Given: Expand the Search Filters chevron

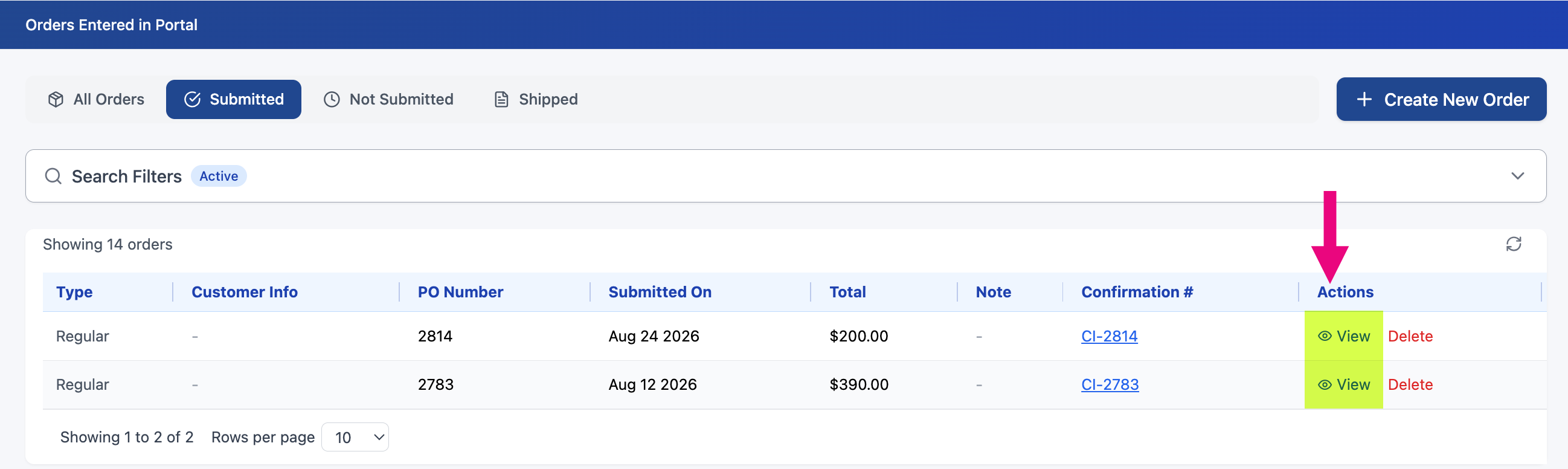Looking at the screenshot, I should (x=1517, y=176).
